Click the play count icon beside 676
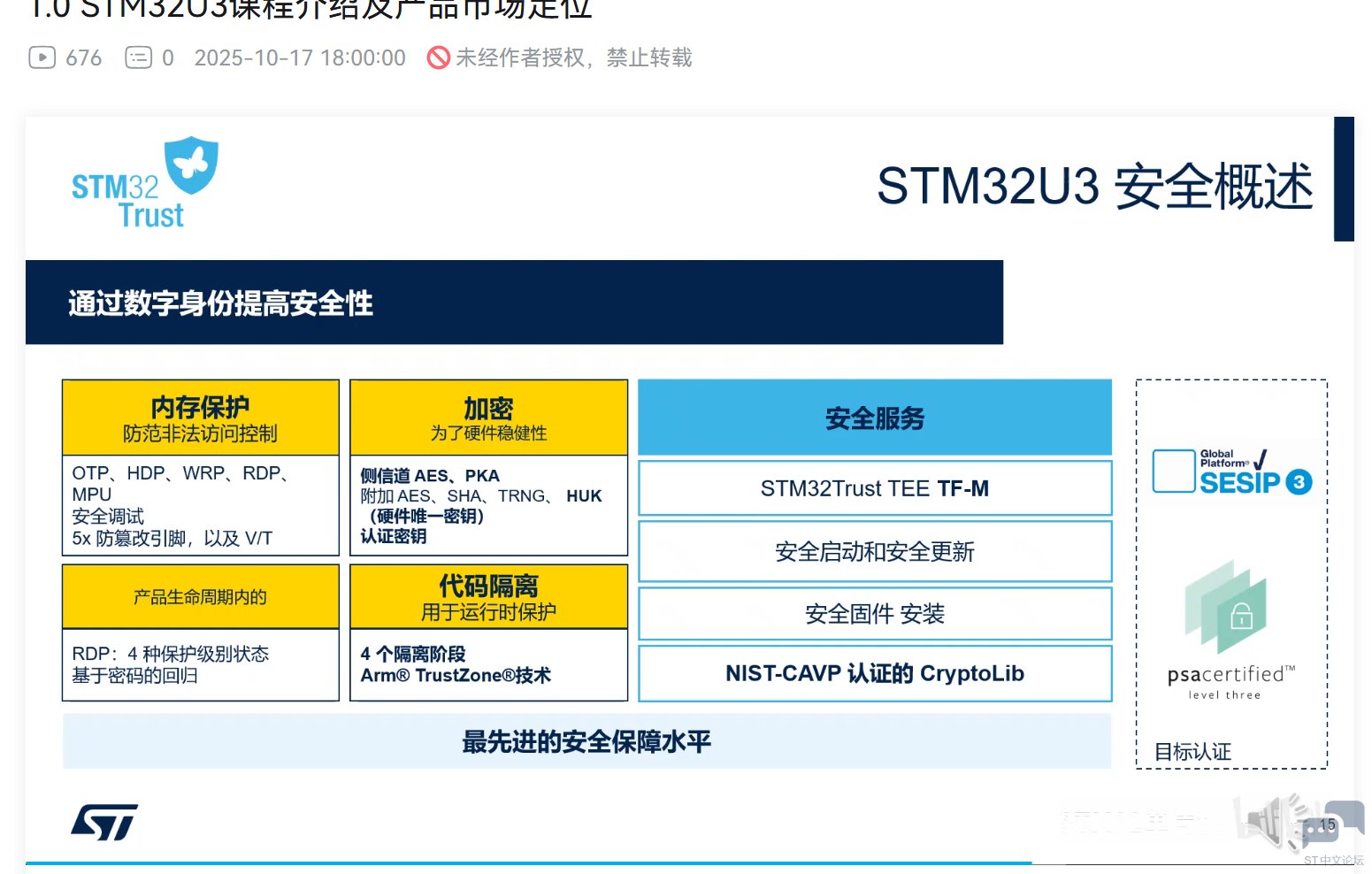 point(42,57)
